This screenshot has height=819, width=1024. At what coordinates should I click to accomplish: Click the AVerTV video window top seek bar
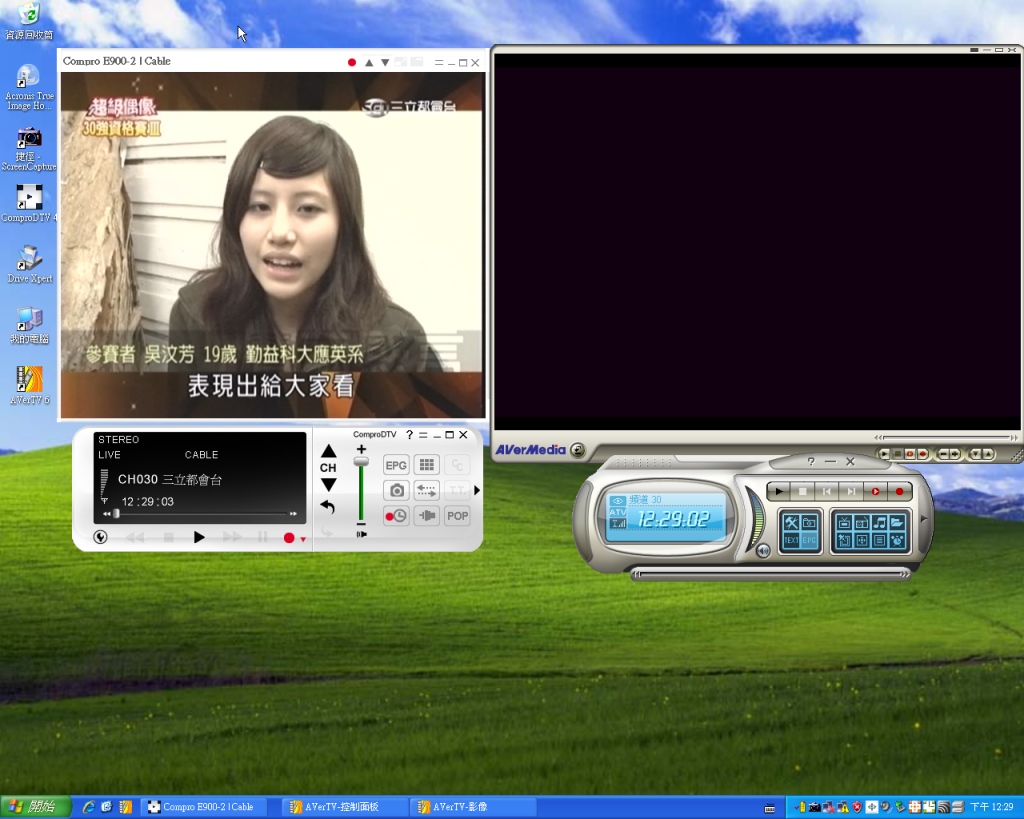tap(946, 438)
